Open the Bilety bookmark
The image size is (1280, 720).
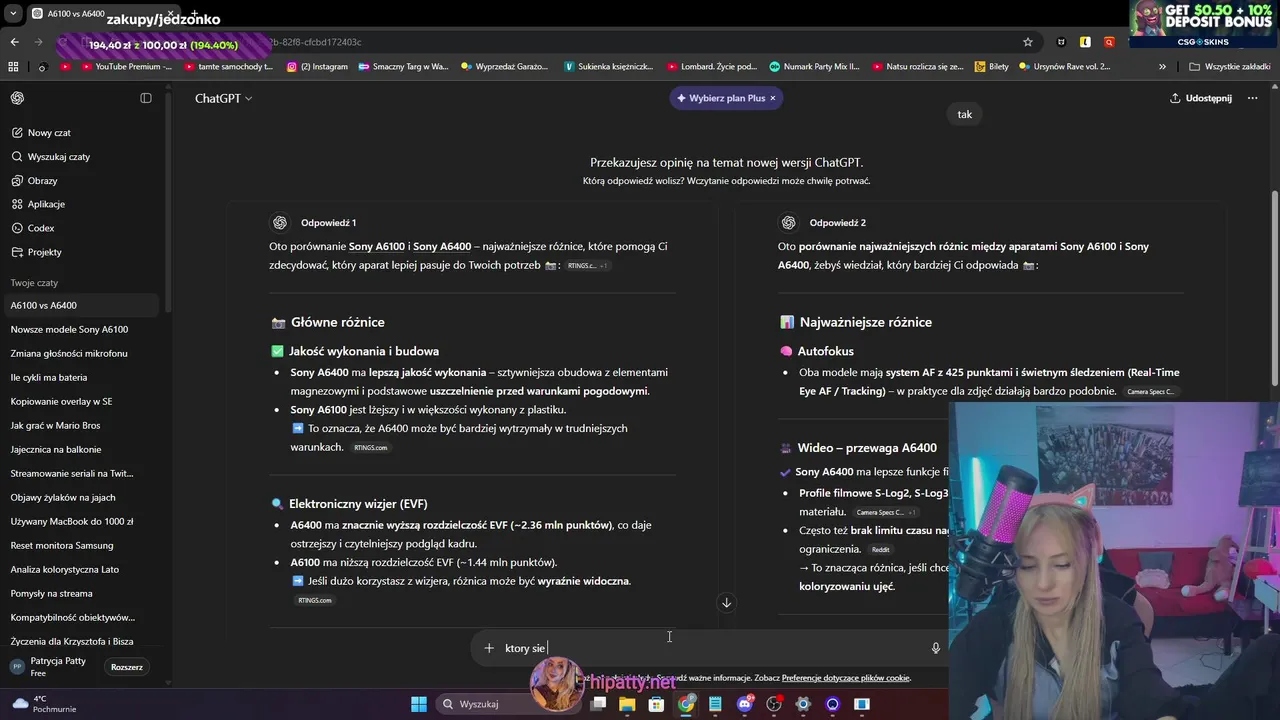point(990,67)
